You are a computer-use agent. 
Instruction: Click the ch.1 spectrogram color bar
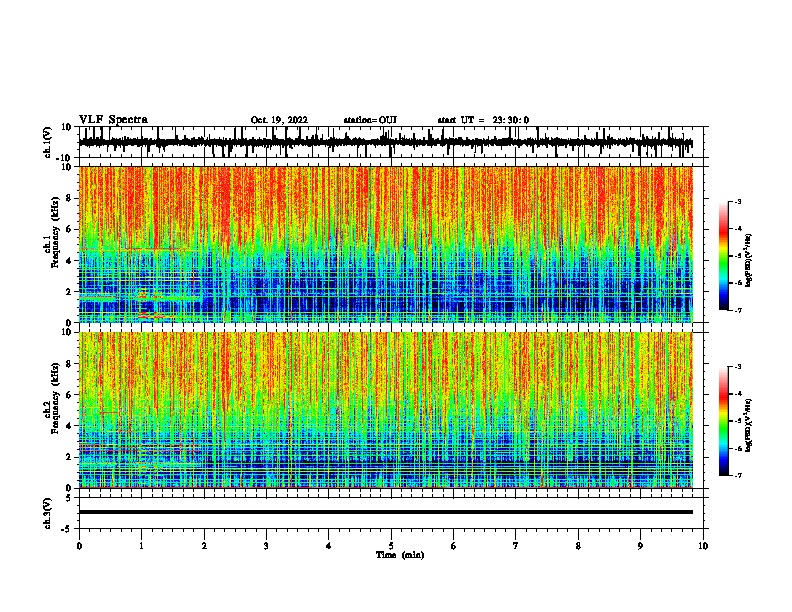724,256
